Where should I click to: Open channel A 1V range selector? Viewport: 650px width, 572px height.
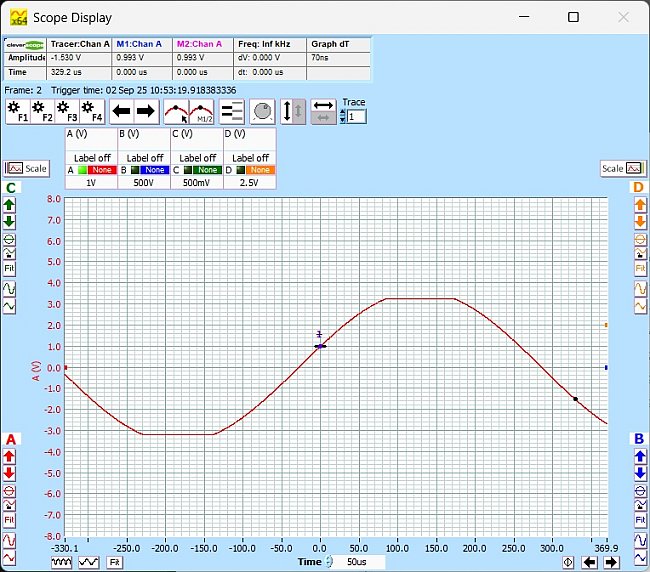[91, 182]
